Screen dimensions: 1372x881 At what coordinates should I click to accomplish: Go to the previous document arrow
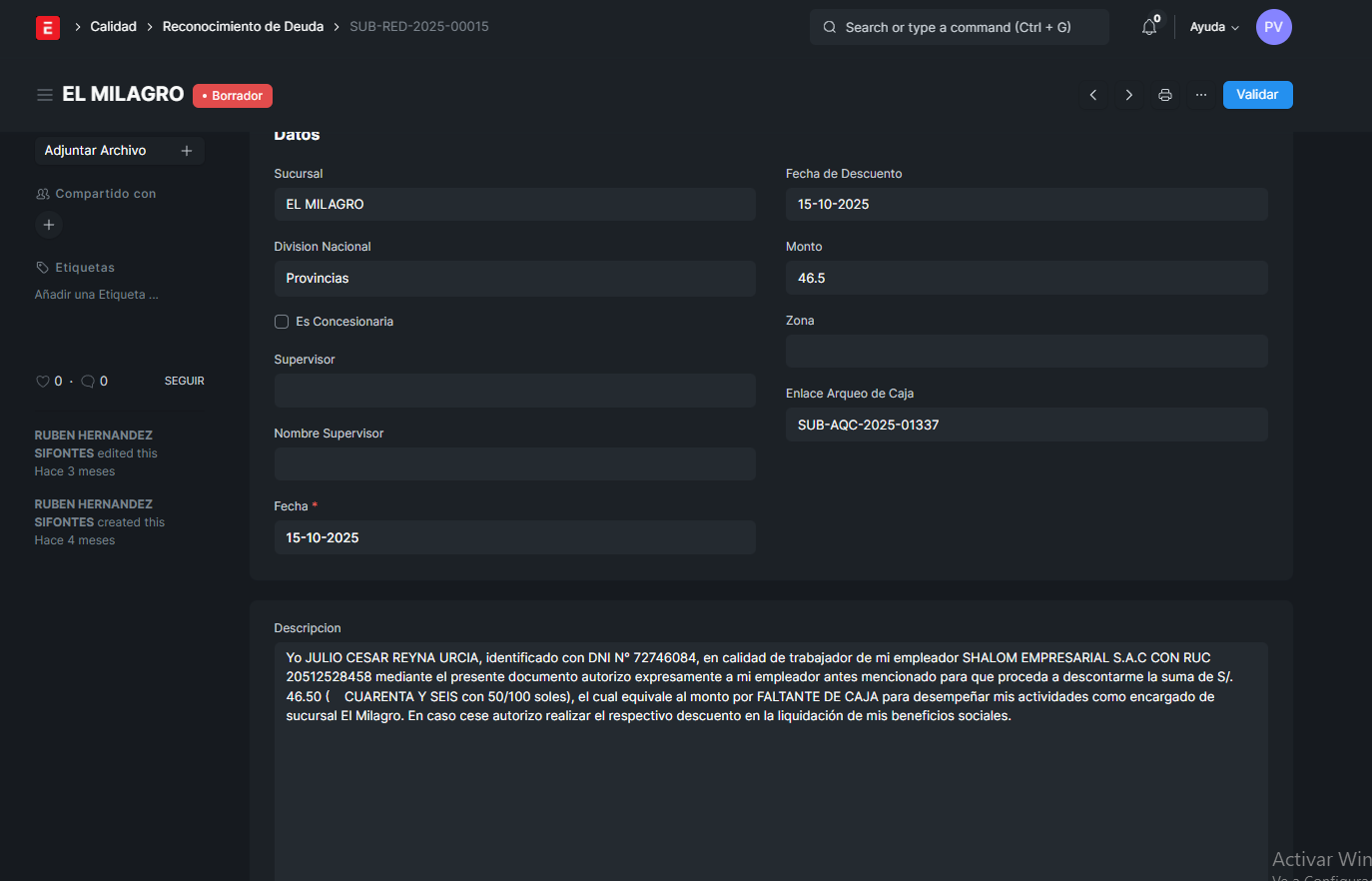coord(1093,95)
